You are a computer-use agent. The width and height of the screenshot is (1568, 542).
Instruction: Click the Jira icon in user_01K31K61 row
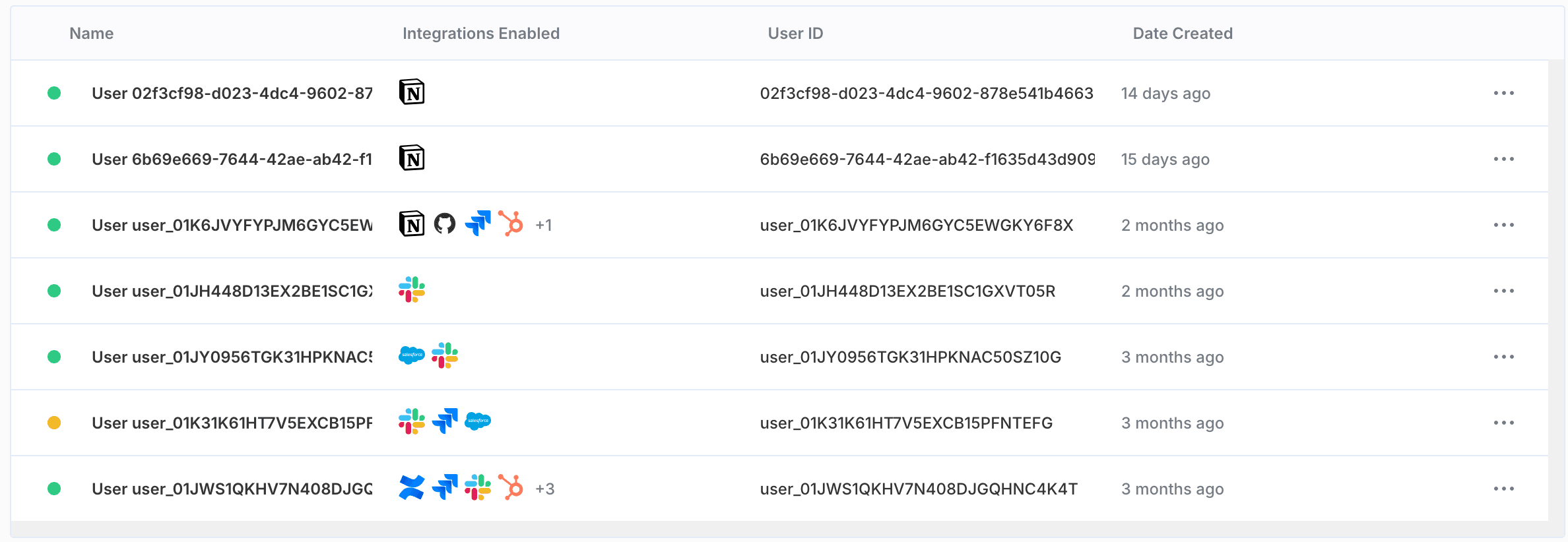[x=445, y=422]
